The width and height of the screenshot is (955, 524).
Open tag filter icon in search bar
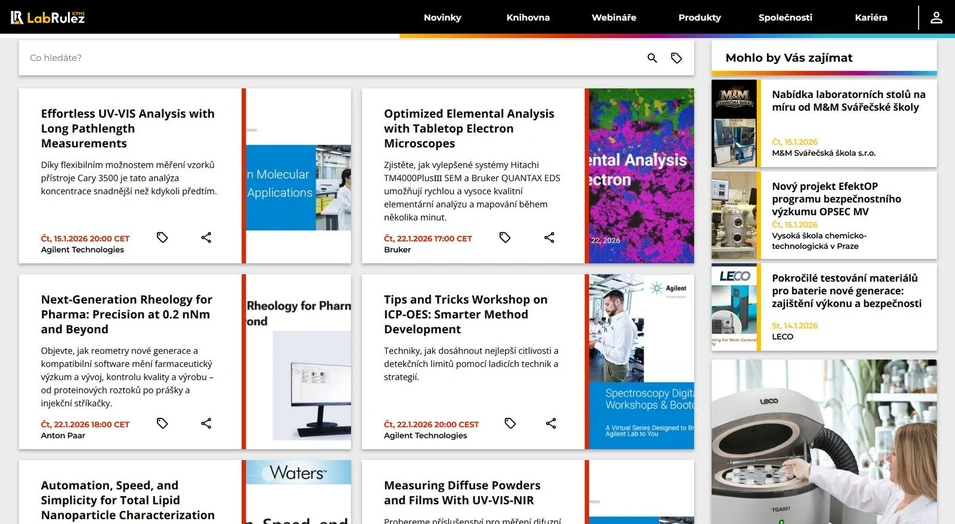[676, 58]
